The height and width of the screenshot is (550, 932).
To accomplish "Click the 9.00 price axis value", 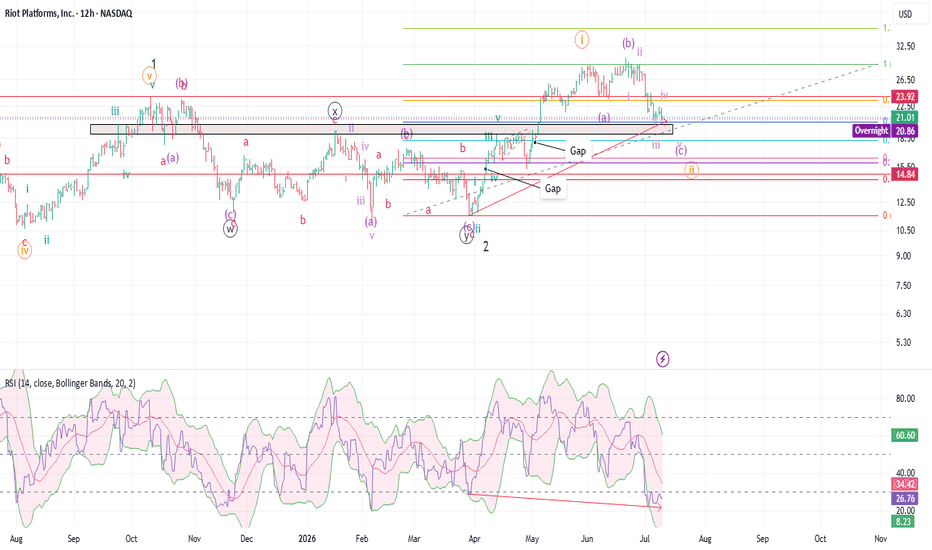I will [x=903, y=256].
